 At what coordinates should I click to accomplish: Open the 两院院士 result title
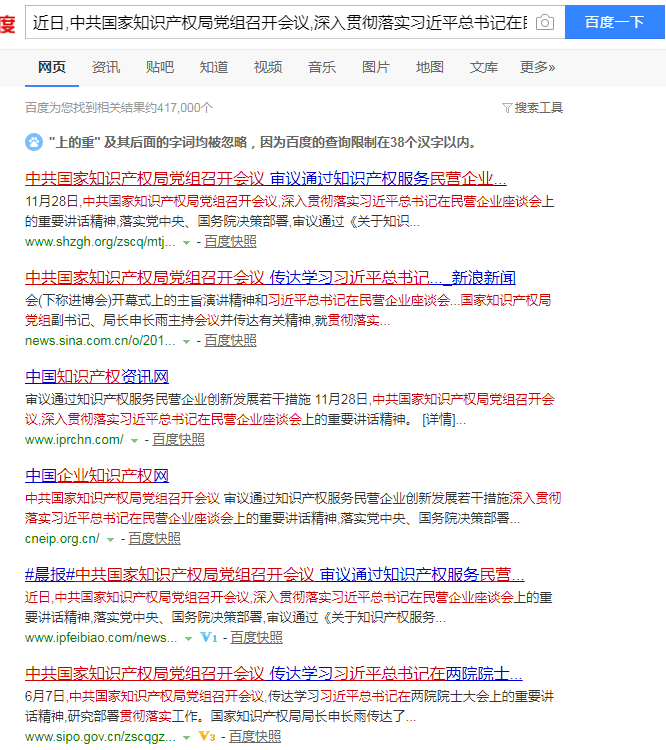coord(274,673)
